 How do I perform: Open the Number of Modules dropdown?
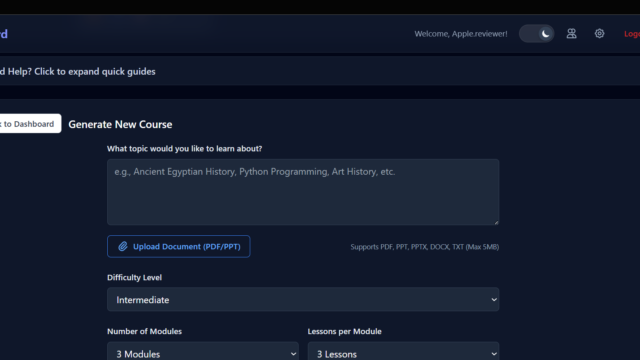tap(203, 352)
